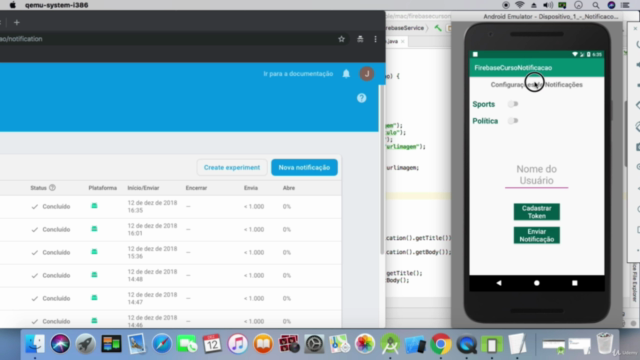Click the Plataforma column header

[x=102, y=188]
